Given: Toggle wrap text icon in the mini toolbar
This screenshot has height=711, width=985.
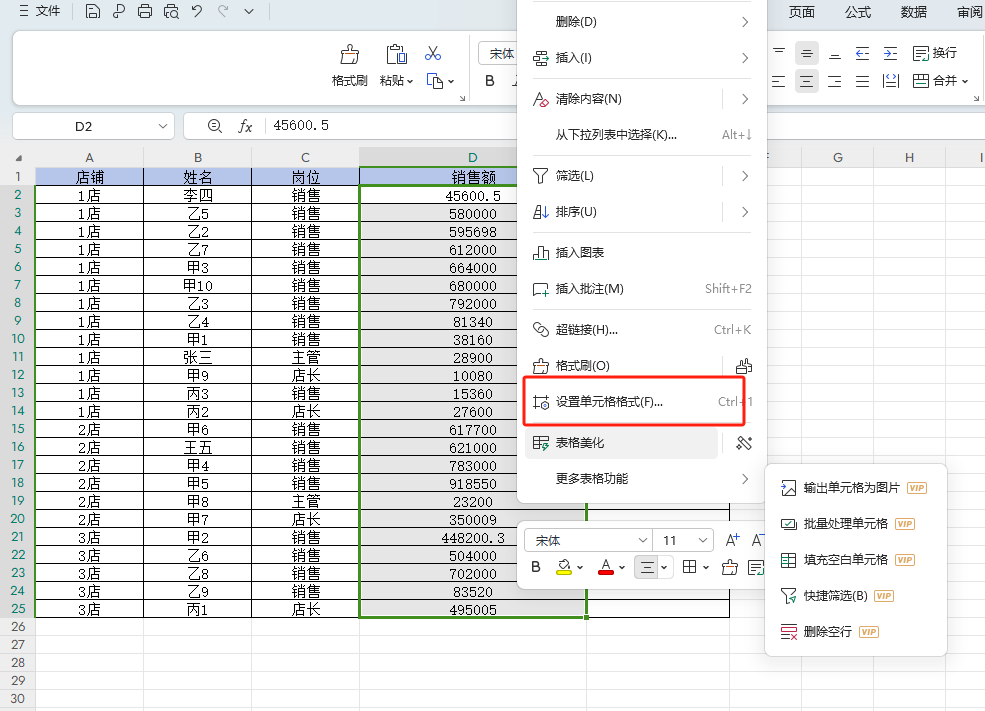Looking at the screenshot, I should (756, 568).
